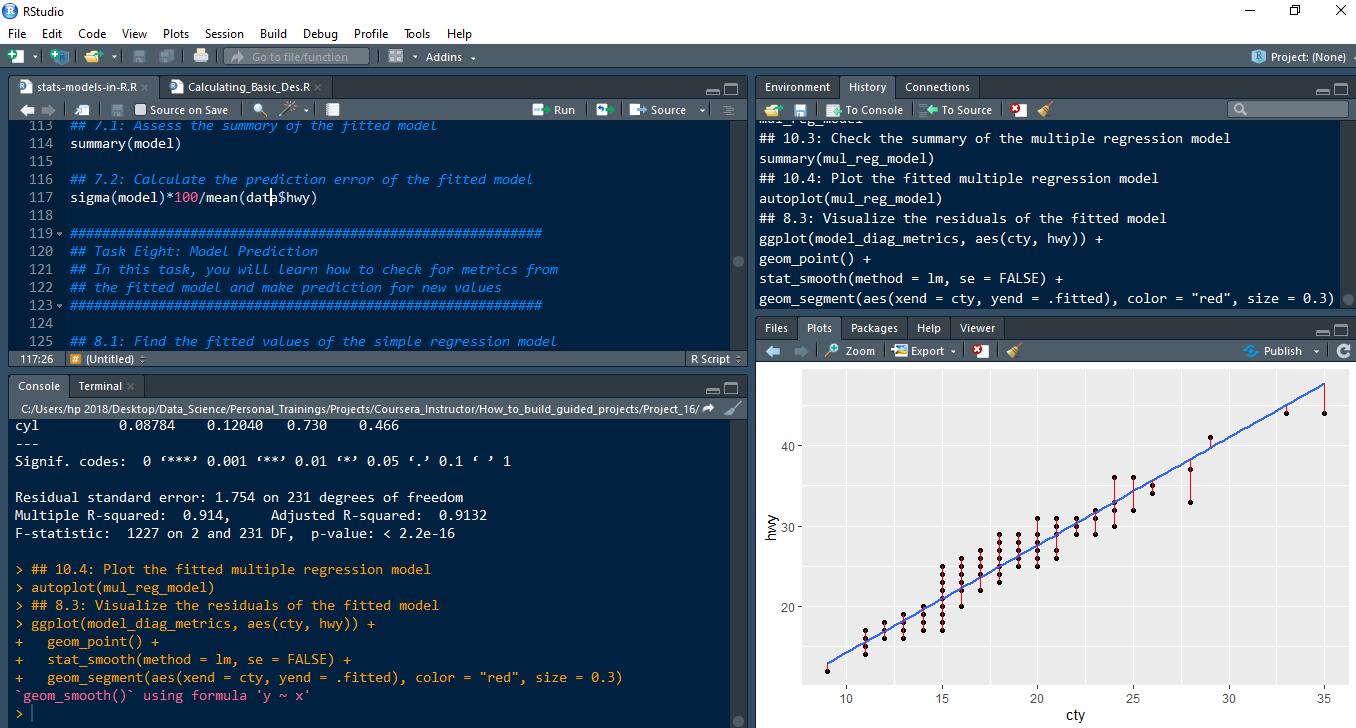Expand the Addins dropdown

tap(451, 57)
